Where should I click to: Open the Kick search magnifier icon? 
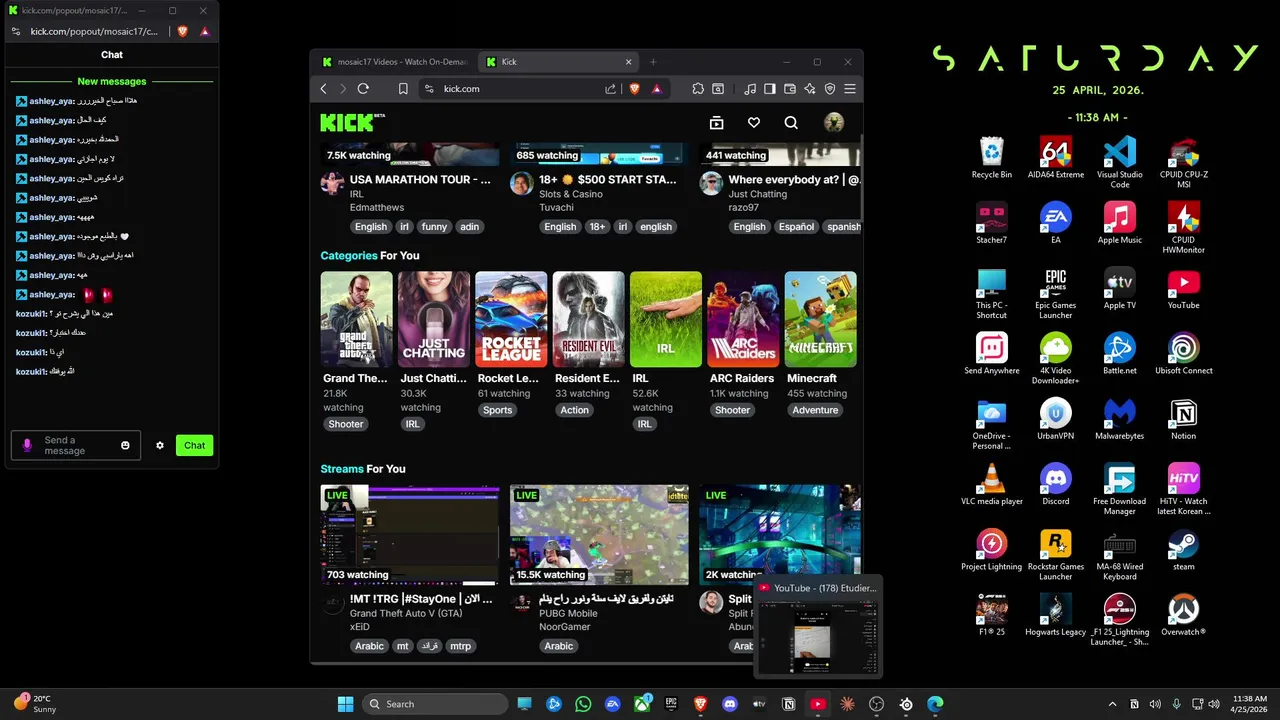pyautogui.click(x=791, y=123)
